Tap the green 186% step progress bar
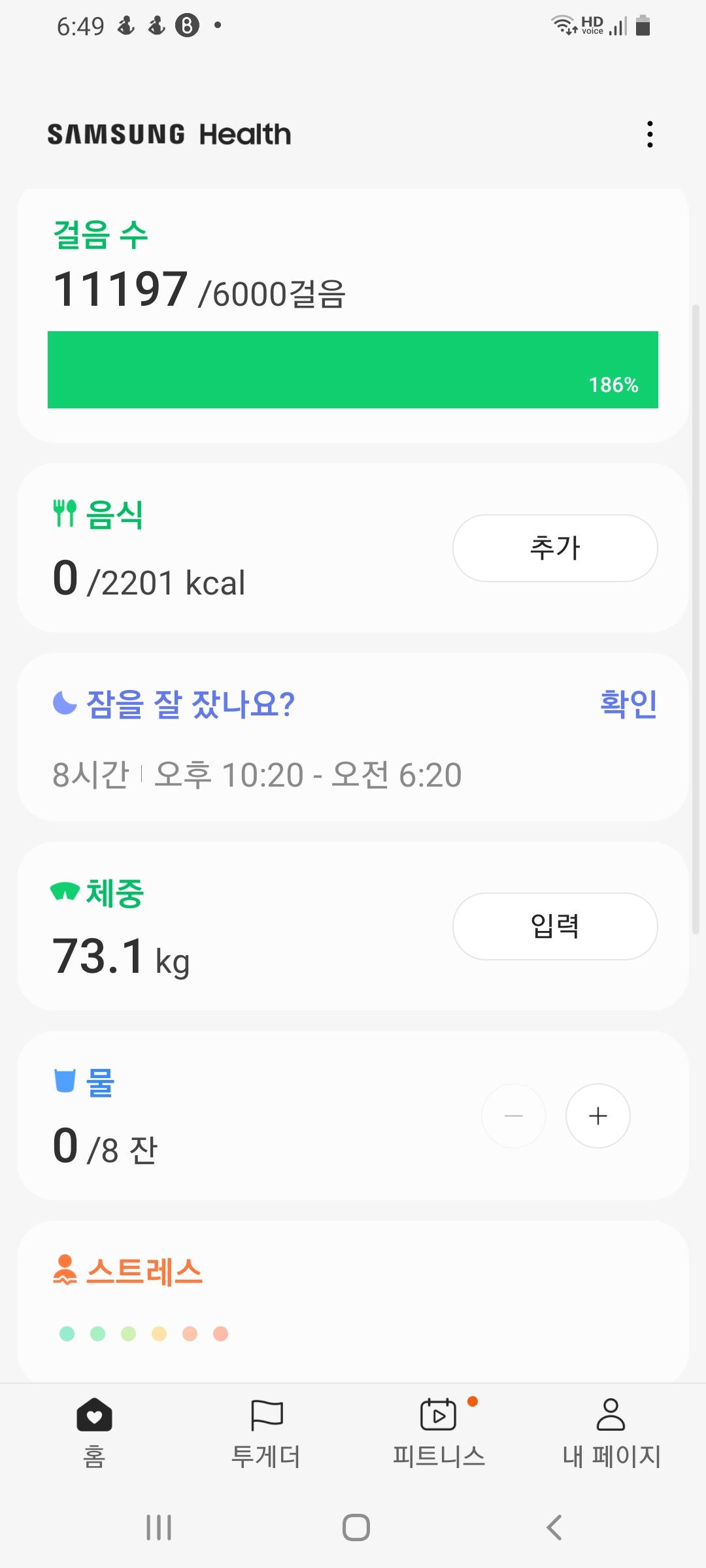 point(353,370)
